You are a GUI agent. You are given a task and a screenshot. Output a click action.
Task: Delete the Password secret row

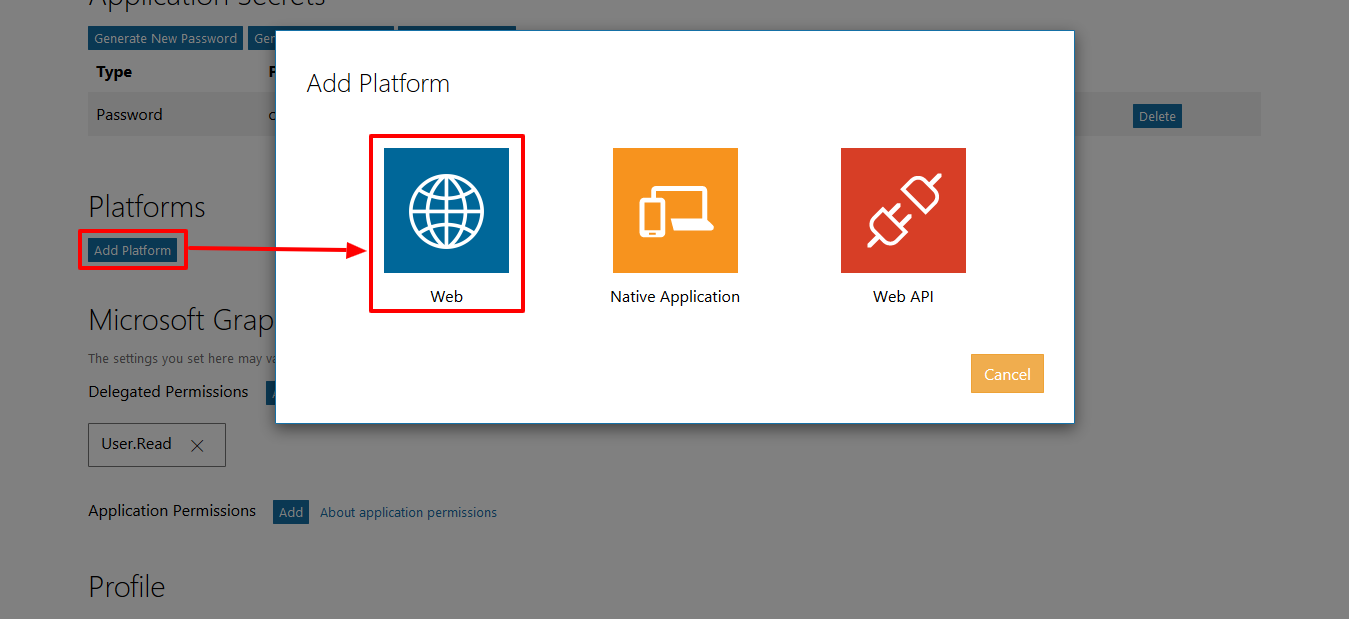pos(1157,116)
